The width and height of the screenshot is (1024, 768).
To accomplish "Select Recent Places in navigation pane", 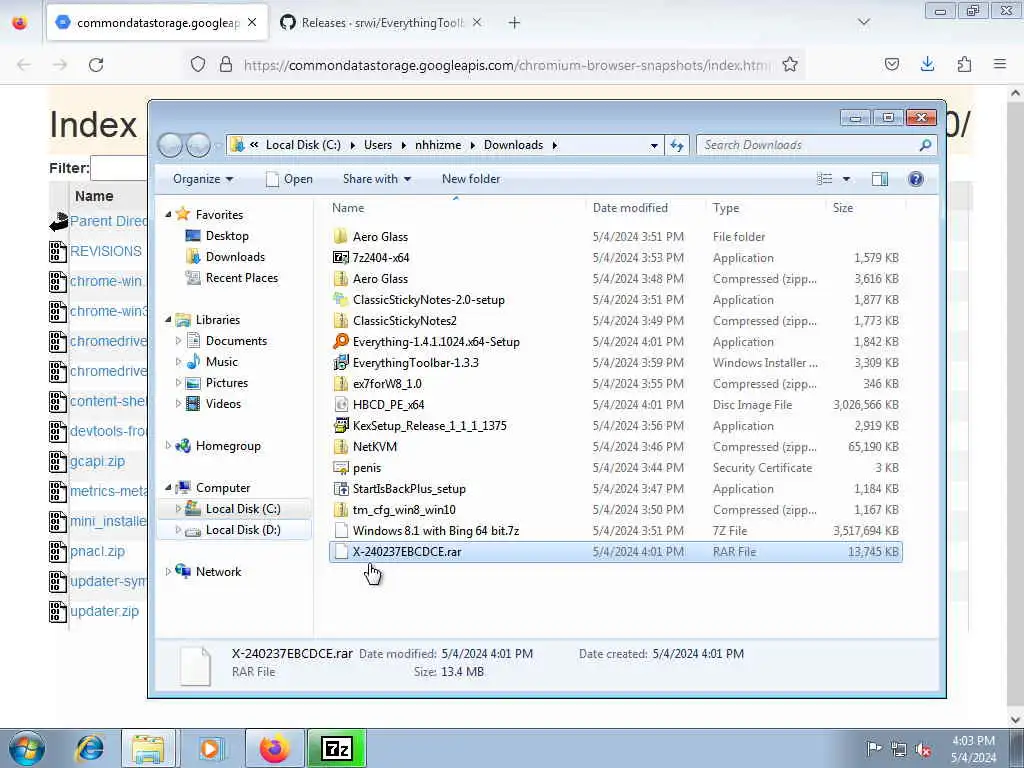I will [242, 278].
